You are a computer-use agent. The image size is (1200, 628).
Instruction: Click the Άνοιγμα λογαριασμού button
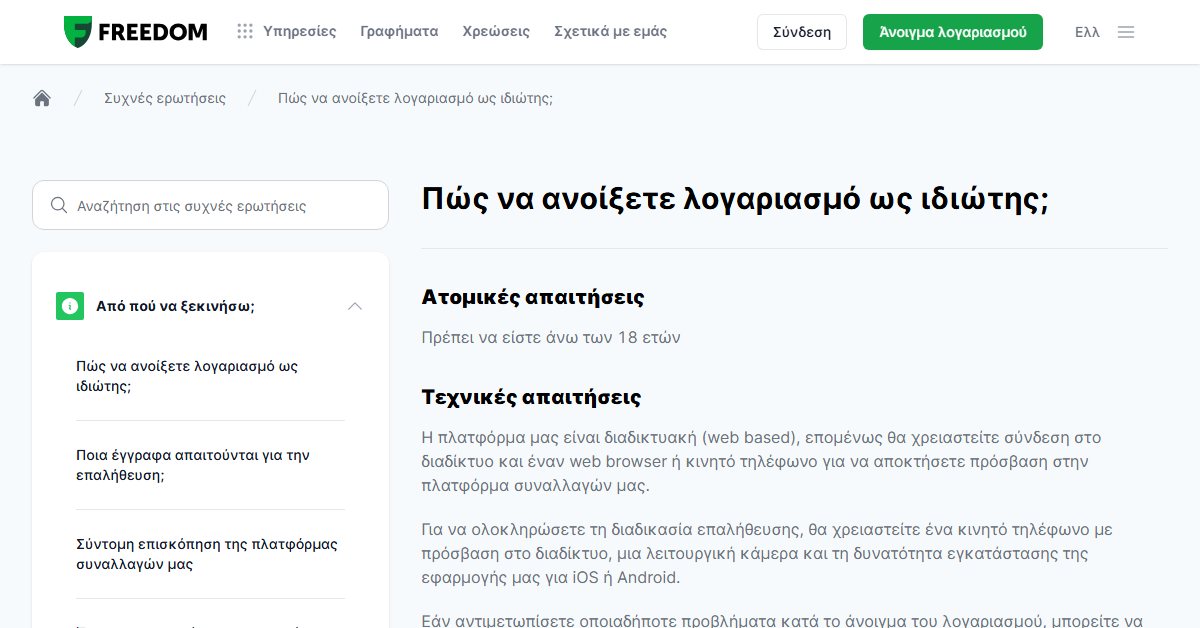(953, 32)
